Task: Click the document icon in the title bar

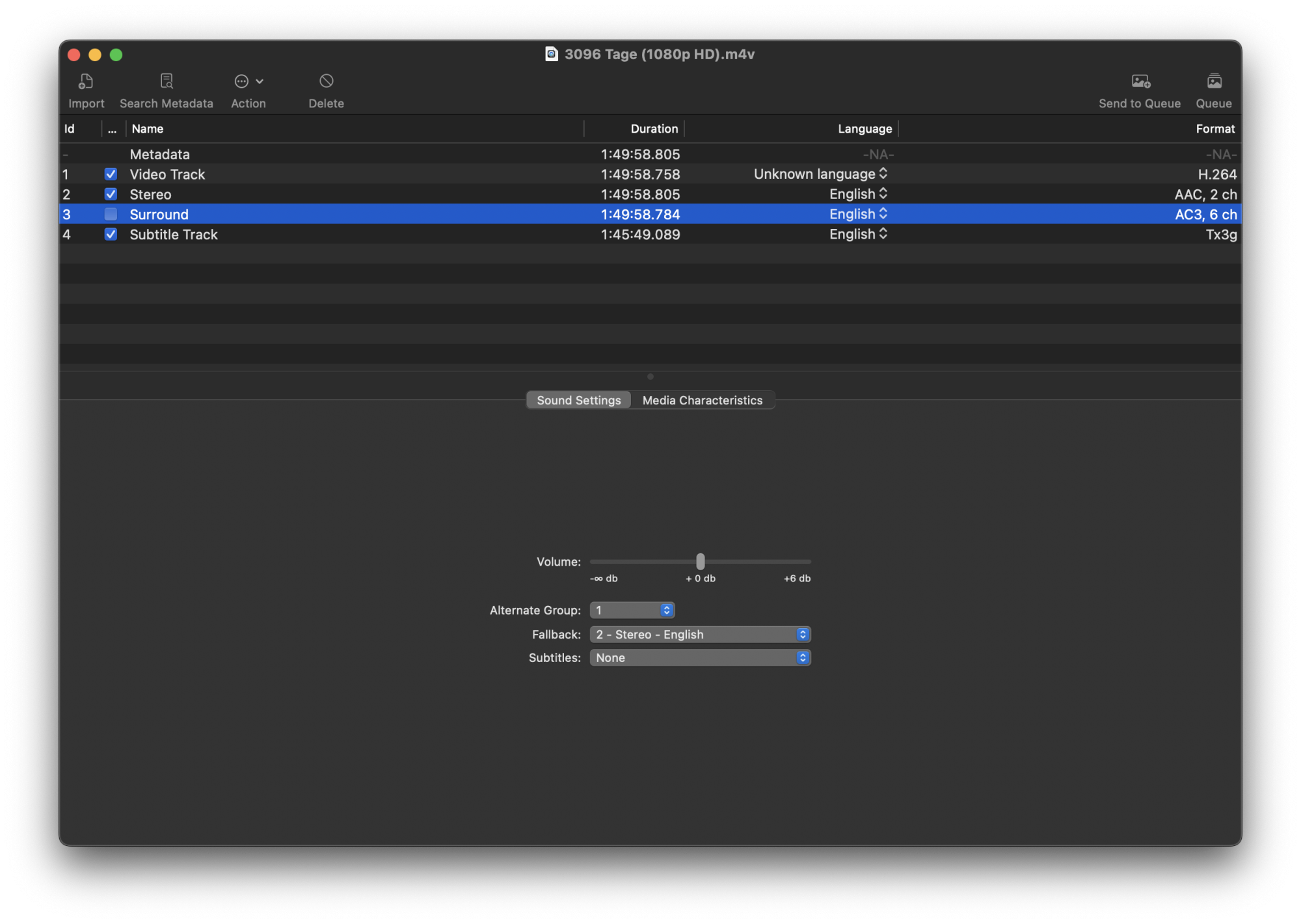Action: pos(551,54)
